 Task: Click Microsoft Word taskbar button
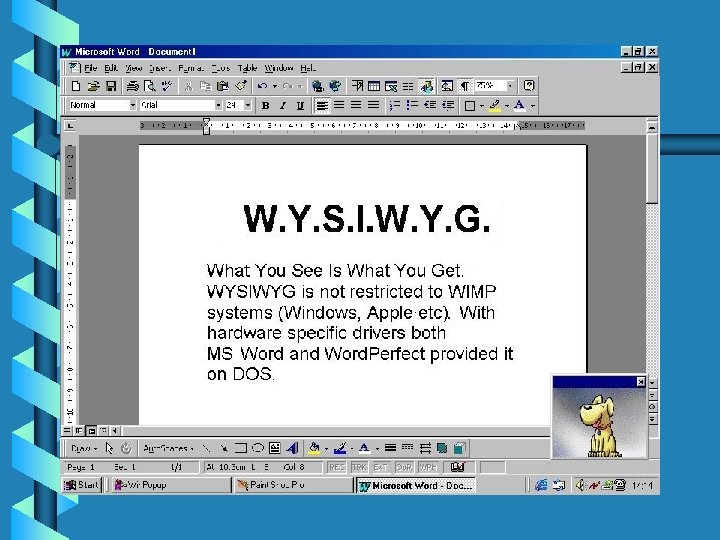click(x=416, y=485)
